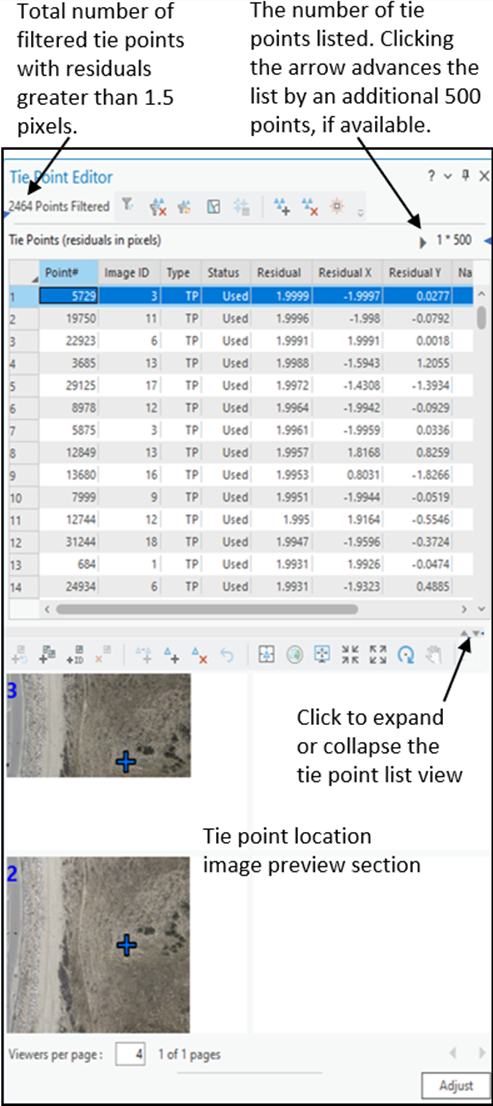This screenshot has width=493, height=1106.
Task: Click the collapse-arrows zoom icon in viewer toolbar
Action: 350,656
